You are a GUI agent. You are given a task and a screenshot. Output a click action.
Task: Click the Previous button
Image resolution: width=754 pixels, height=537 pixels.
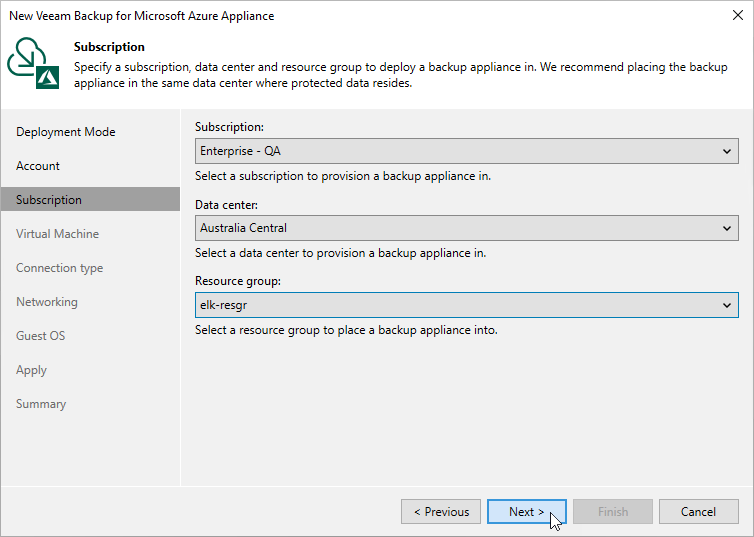(x=441, y=512)
